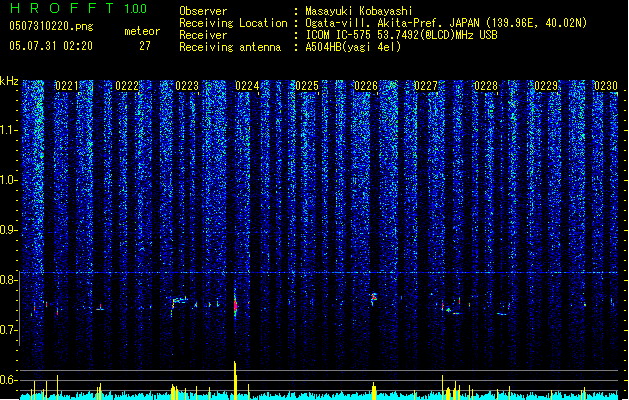Click the 1.1 kHz axis tick label
Screen dimensions: 629x400
click(8, 130)
